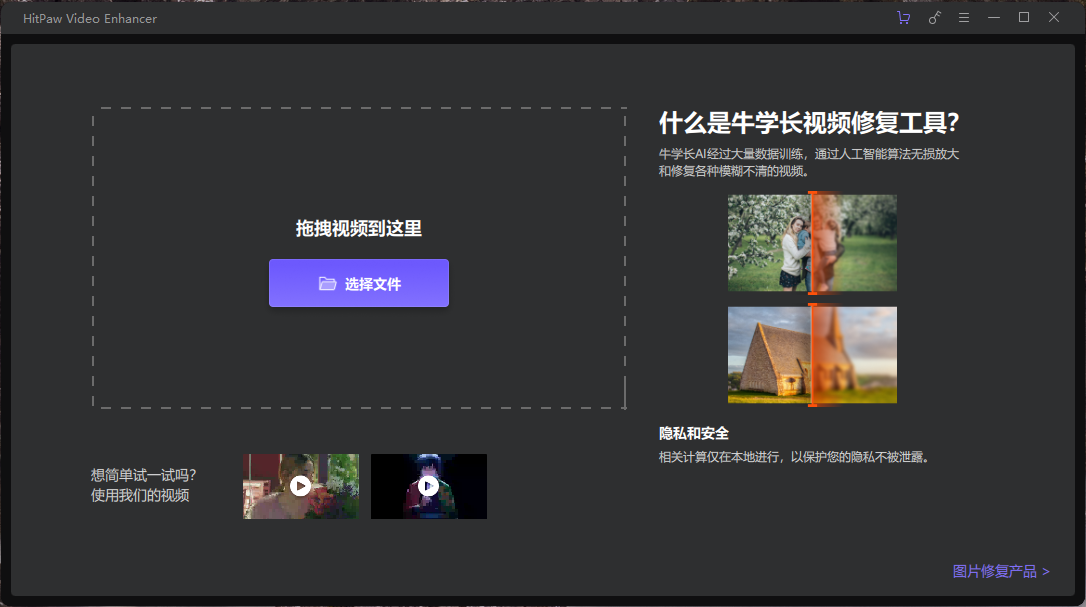Open the hamburger menu in title bar
Viewport: 1086px width, 607px height.
tap(963, 18)
